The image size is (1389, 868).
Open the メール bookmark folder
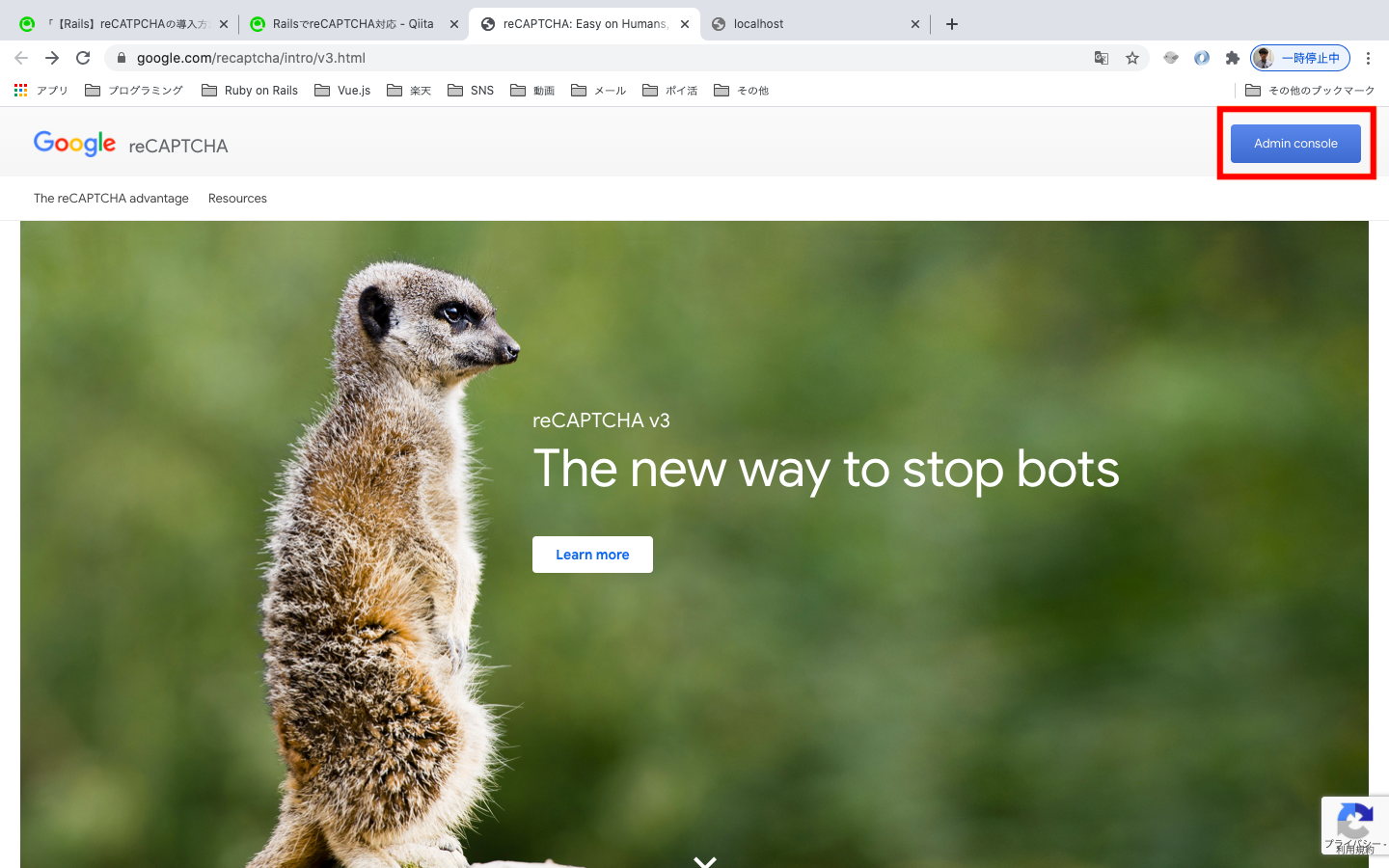(x=599, y=91)
